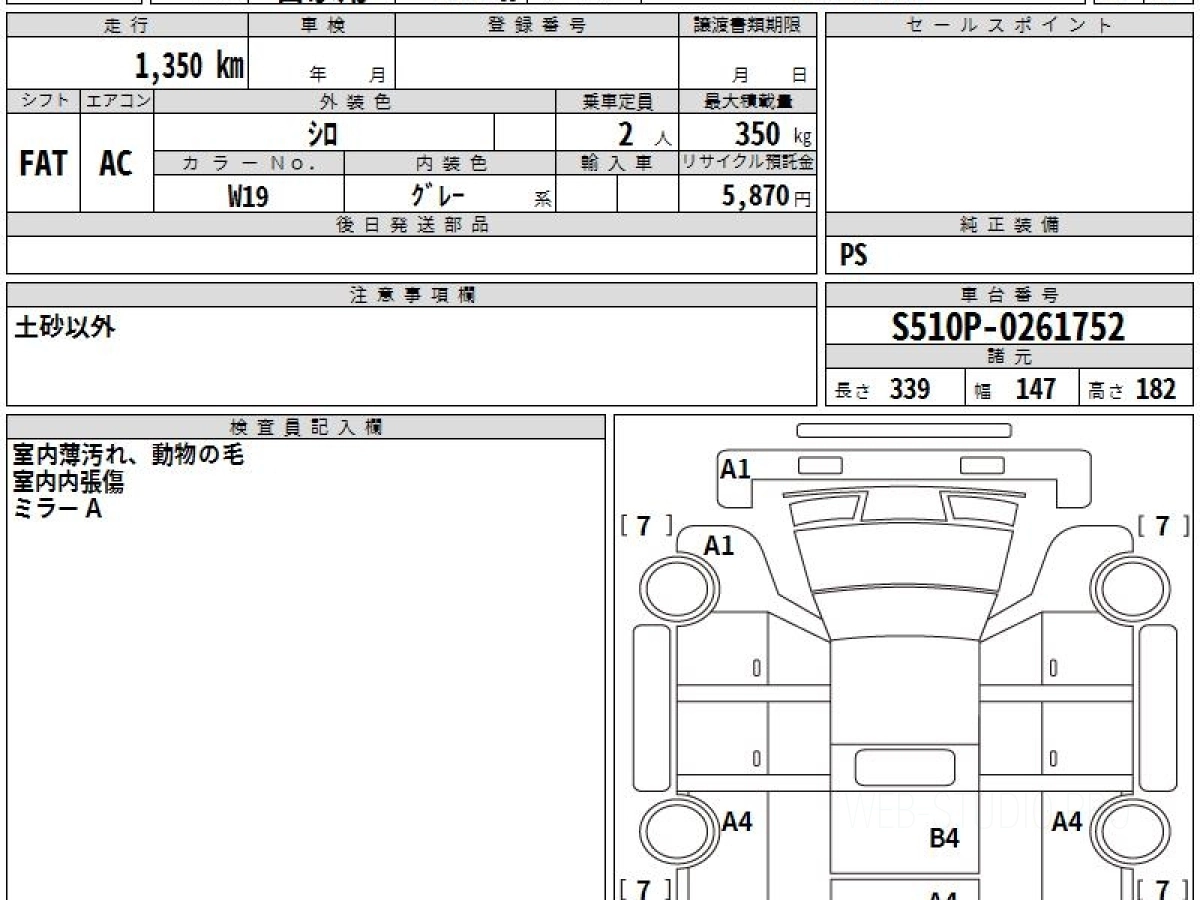Click the リサイクル預託金 header
Screen dimensions: 1200x900
(x=748, y=163)
